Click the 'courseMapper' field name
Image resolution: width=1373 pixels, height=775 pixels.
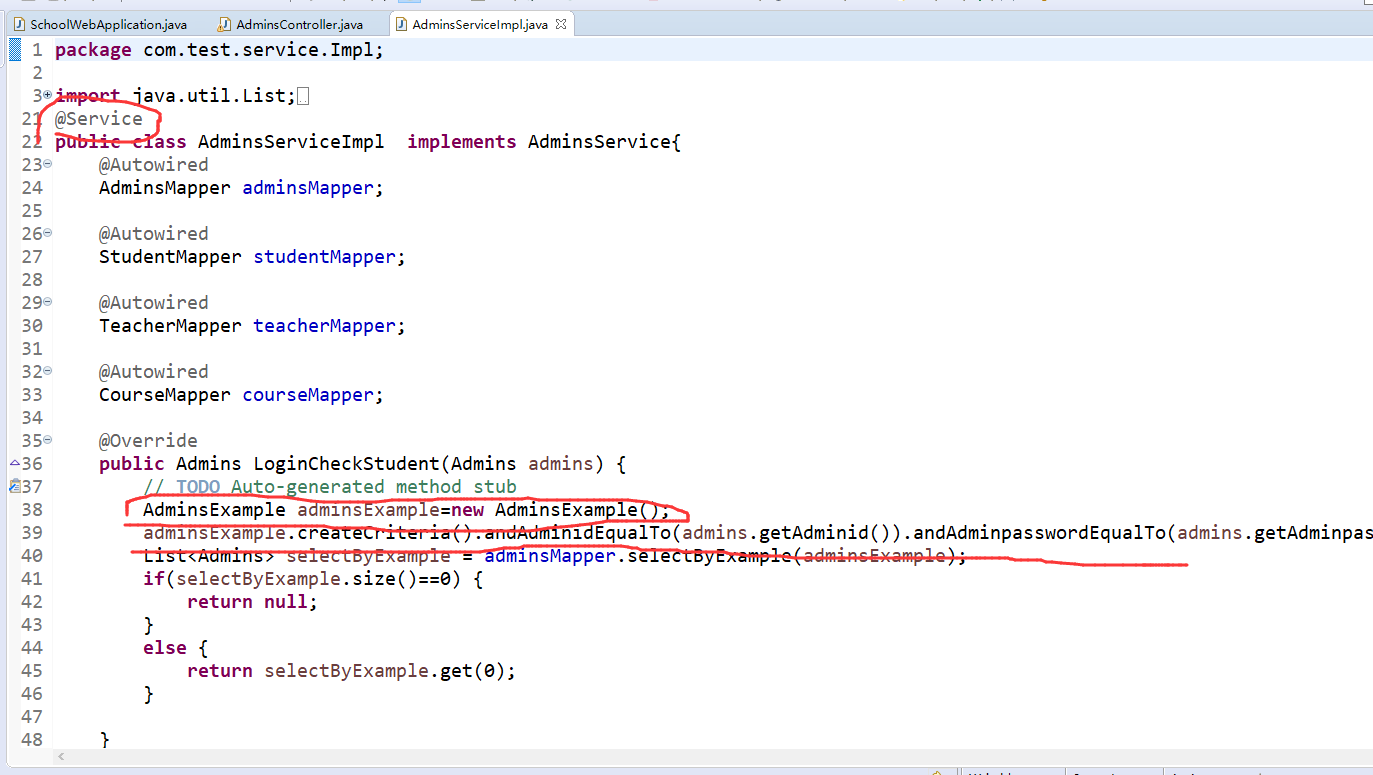(307, 395)
